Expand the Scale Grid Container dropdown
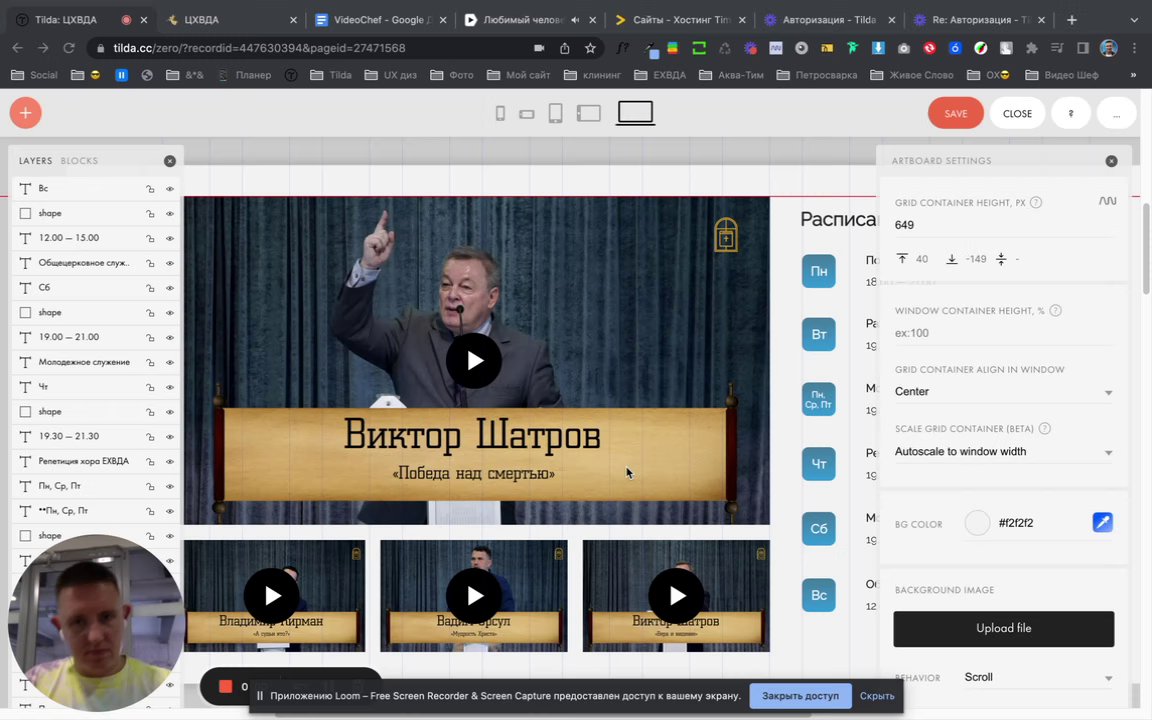 click(x=1003, y=452)
